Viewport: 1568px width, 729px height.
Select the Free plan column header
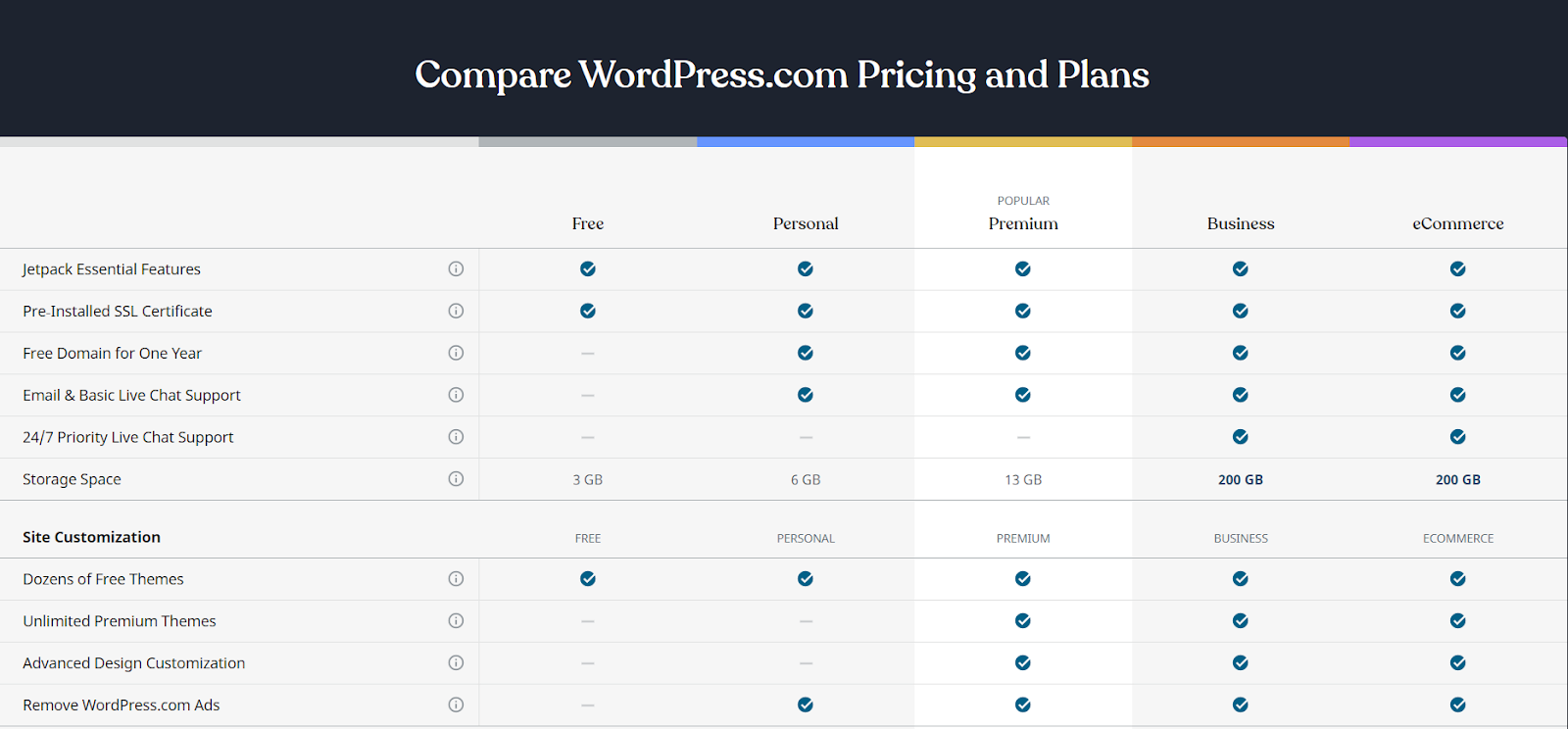(588, 223)
